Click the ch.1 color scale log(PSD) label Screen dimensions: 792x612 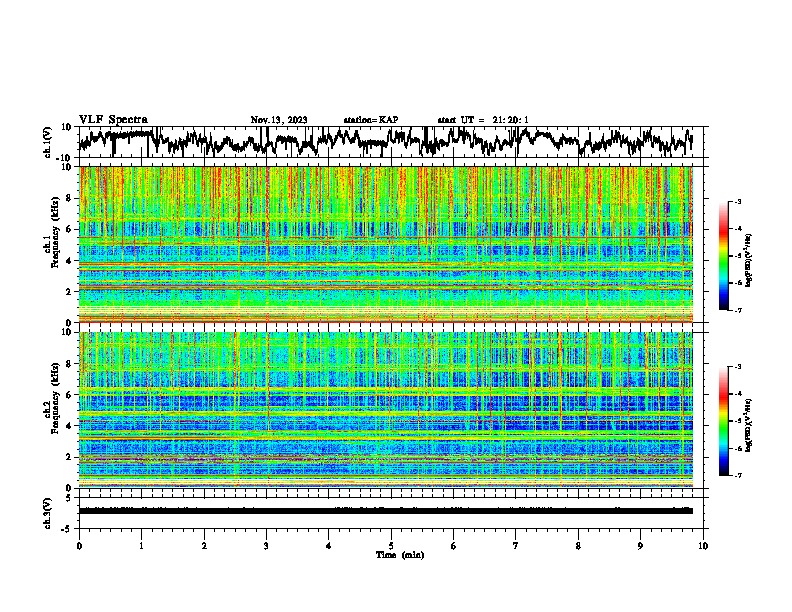pyautogui.click(x=749, y=261)
